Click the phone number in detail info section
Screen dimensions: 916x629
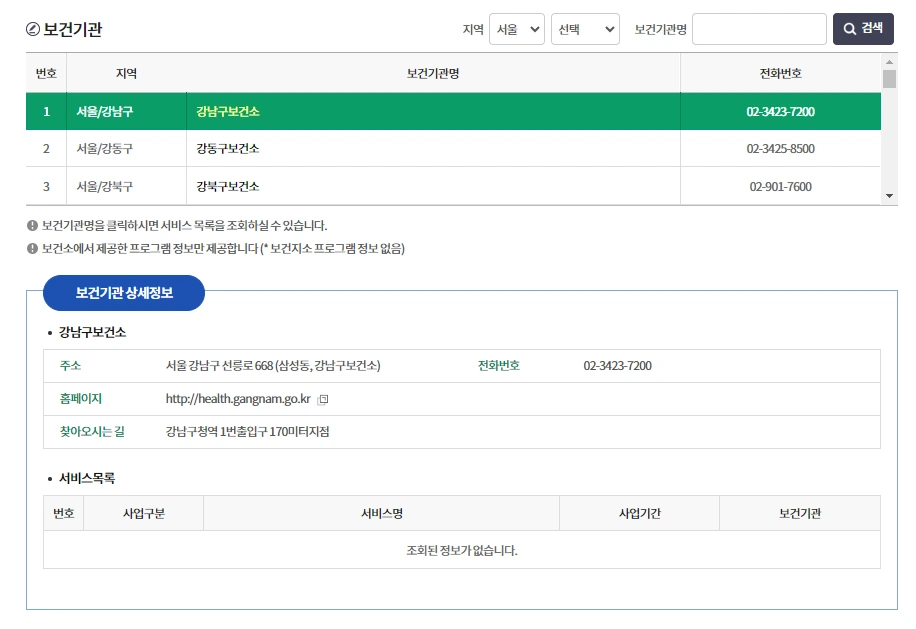[x=617, y=366]
